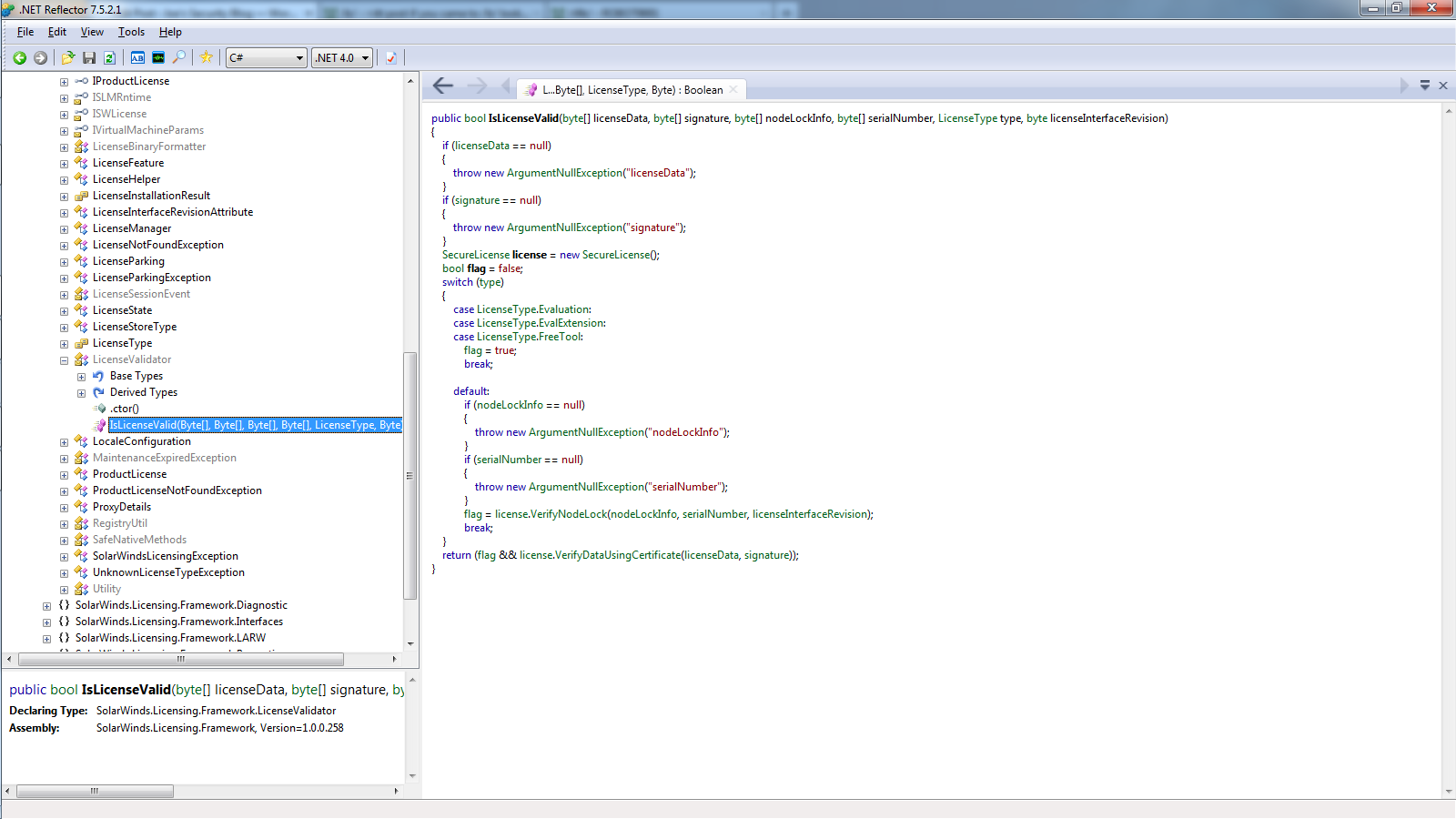This screenshot has height=819, width=1456.
Task: Open the C# language dropdown
Action: pyautogui.click(x=266, y=57)
